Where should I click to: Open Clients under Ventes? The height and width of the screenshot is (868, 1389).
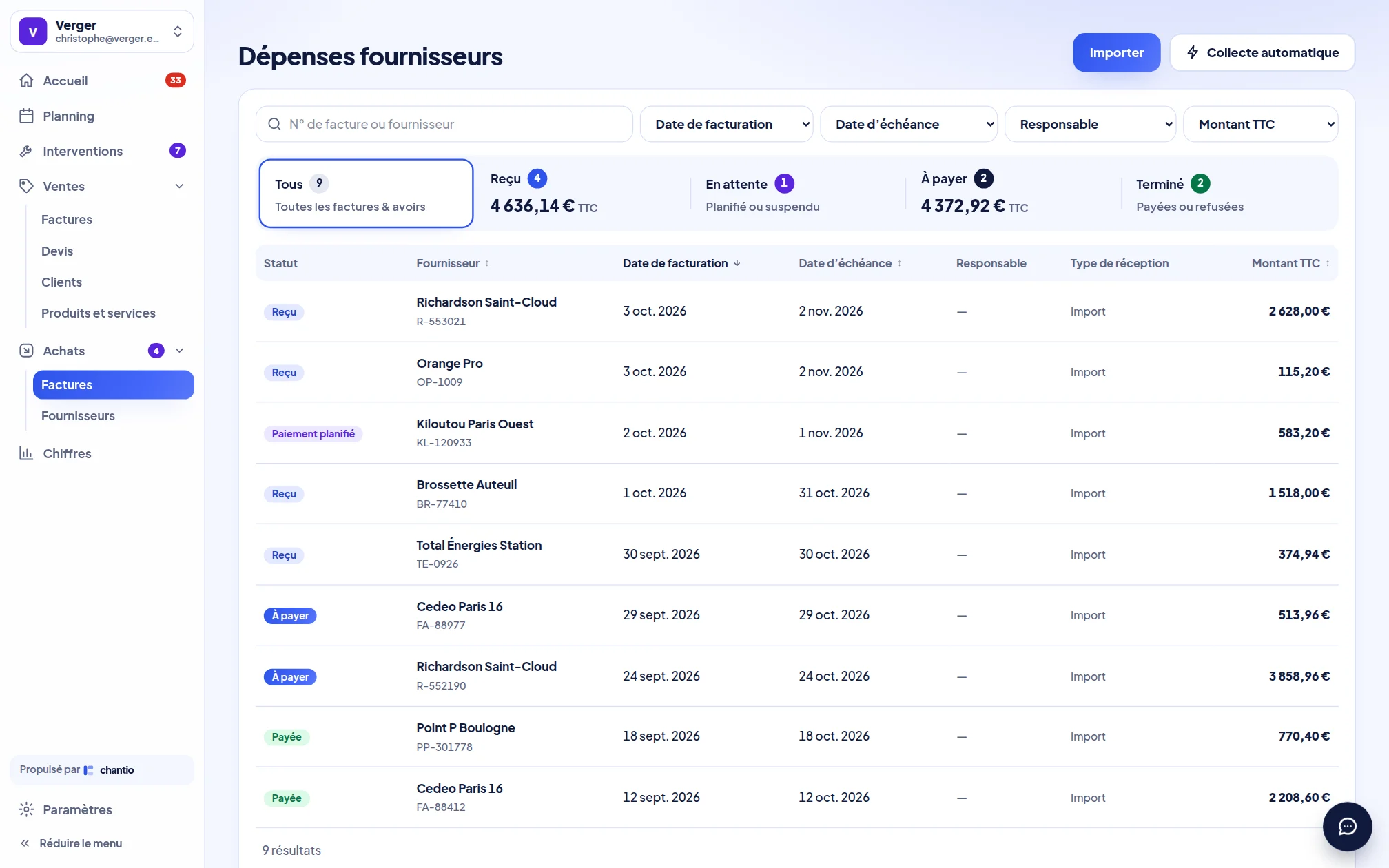[x=61, y=282]
